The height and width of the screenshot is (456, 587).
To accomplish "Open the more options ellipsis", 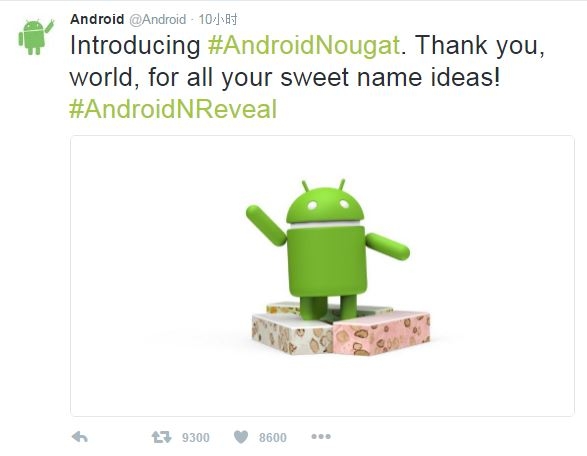I will pyautogui.click(x=321, y=436).
